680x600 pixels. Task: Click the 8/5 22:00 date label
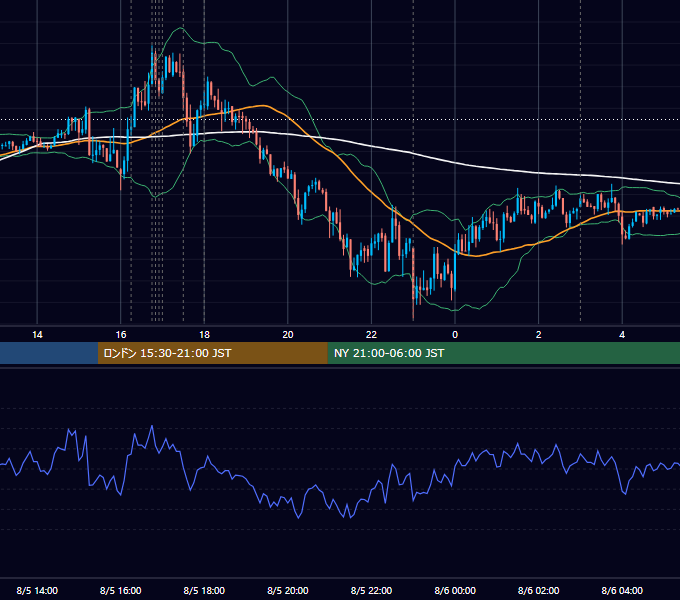tap(371, 590)
